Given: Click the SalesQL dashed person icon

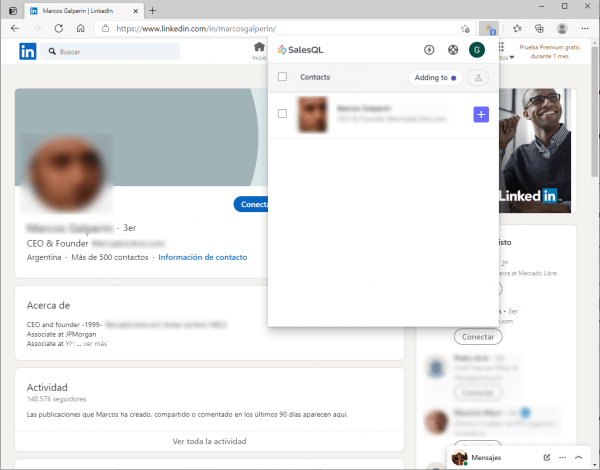Looking at the screenshot, I should [x=478, y=78].
